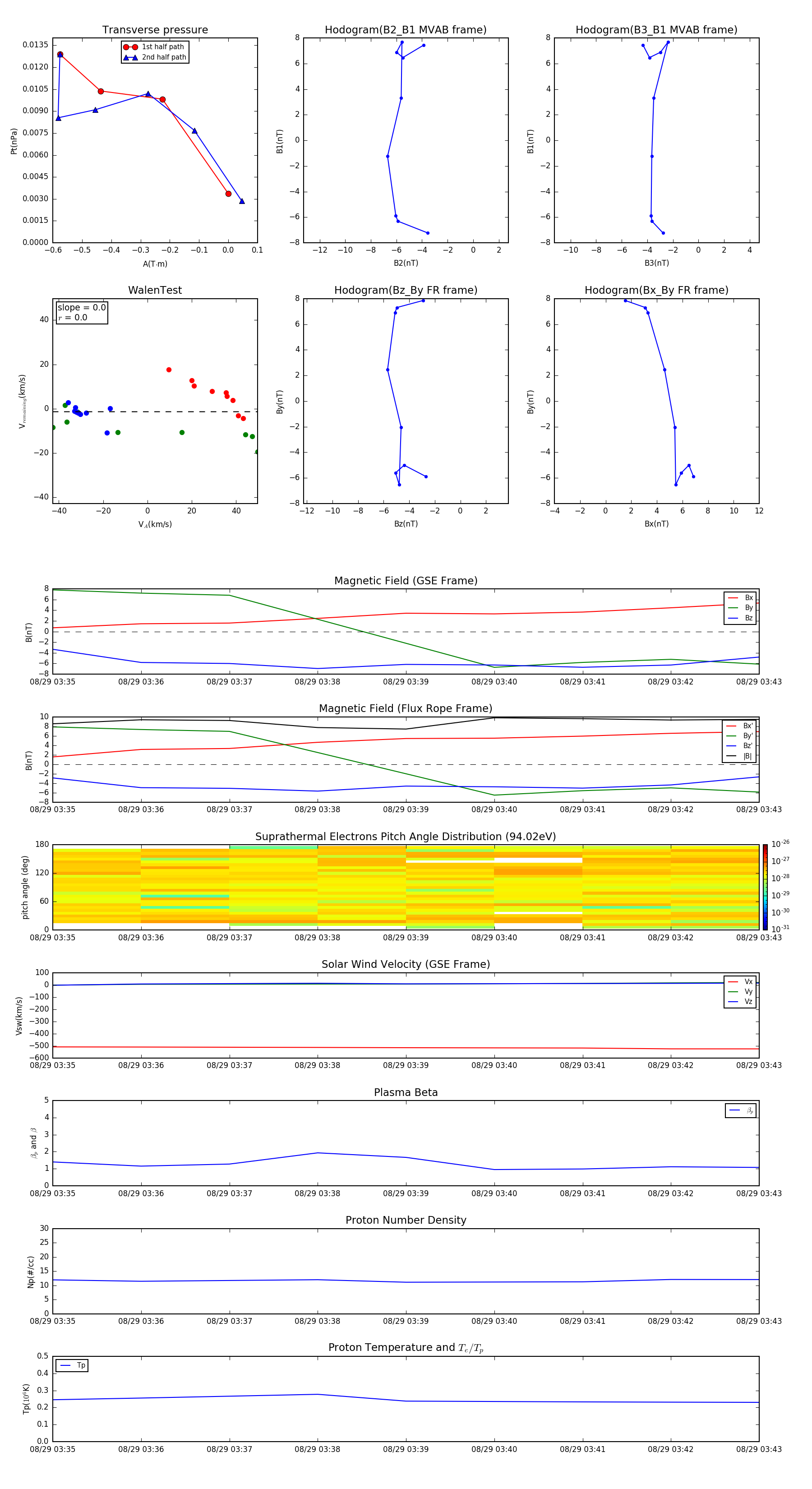Screen dimensions: 812x1489
Task: Click the '0.0135' tick in Transverse pressure plot
Action: coord(35,45)
